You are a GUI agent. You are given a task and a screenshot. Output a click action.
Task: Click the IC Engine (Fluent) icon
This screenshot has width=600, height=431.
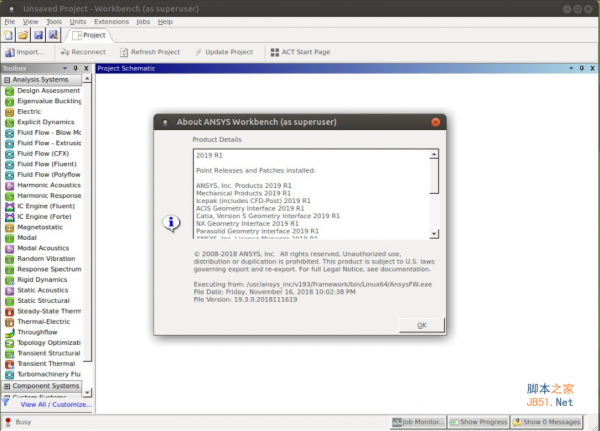click(10, 207)
